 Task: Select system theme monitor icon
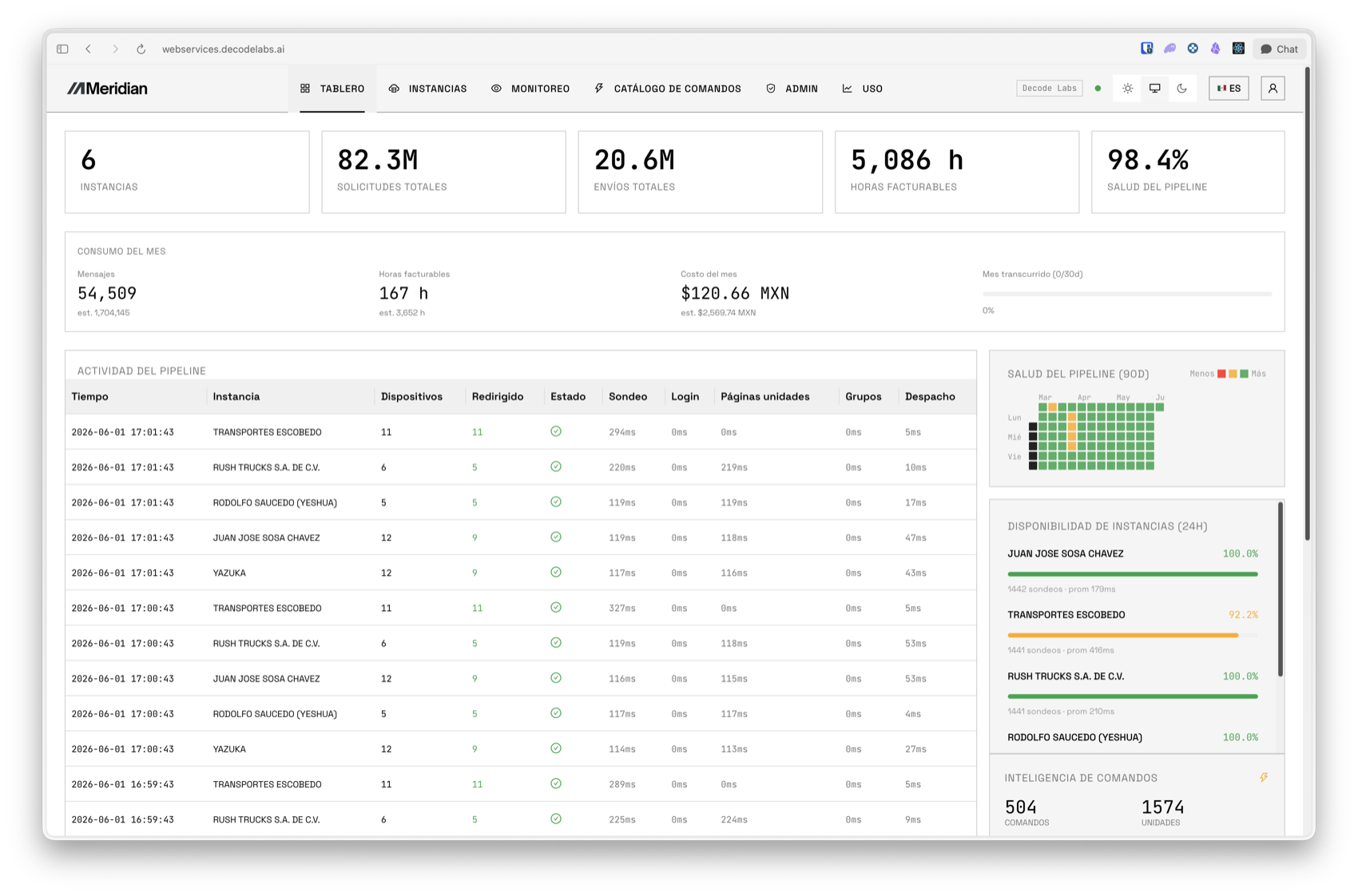[x=1154, y=89]
